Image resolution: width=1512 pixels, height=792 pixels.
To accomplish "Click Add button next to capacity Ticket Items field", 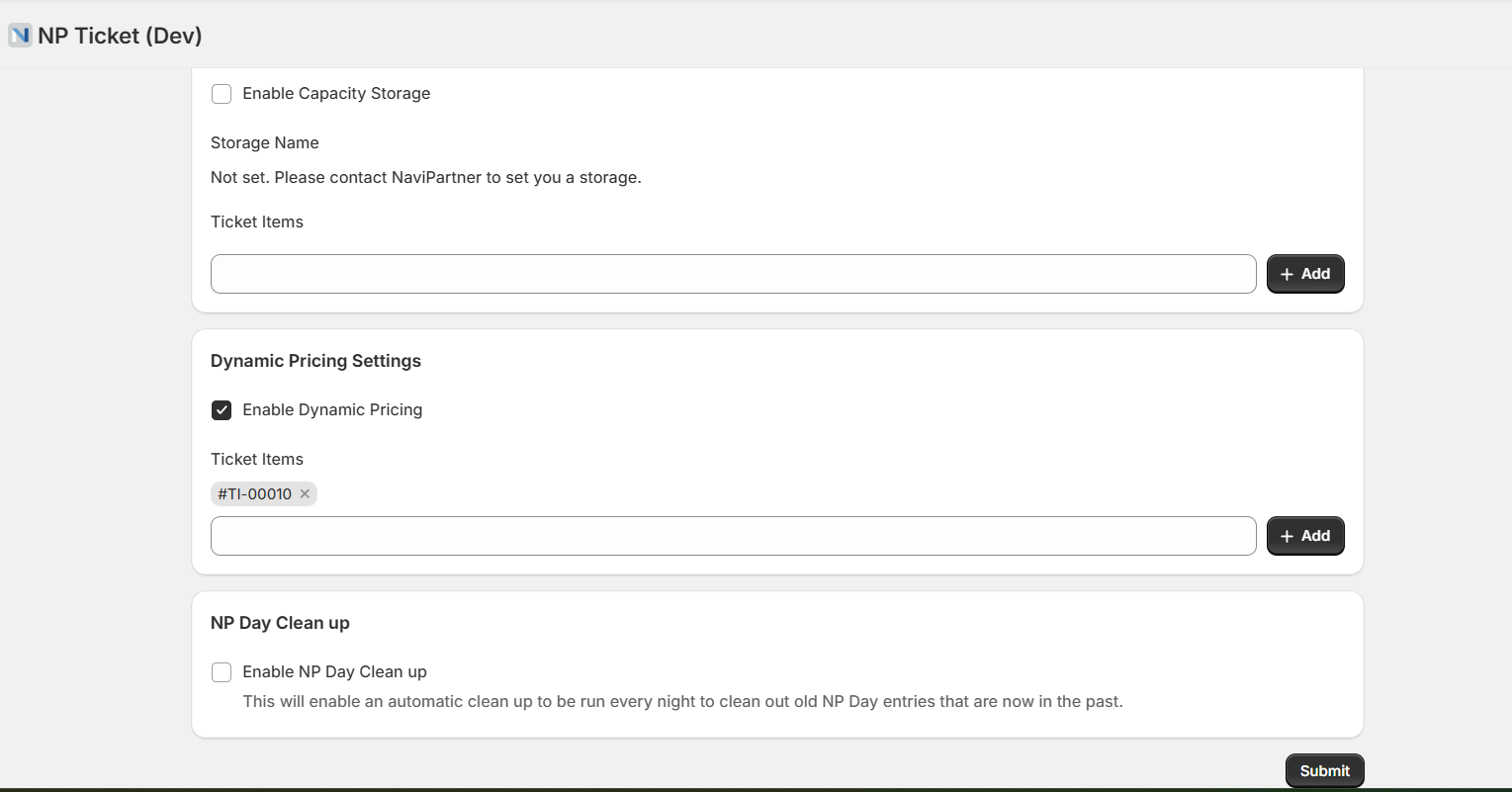I will 1305,274.
